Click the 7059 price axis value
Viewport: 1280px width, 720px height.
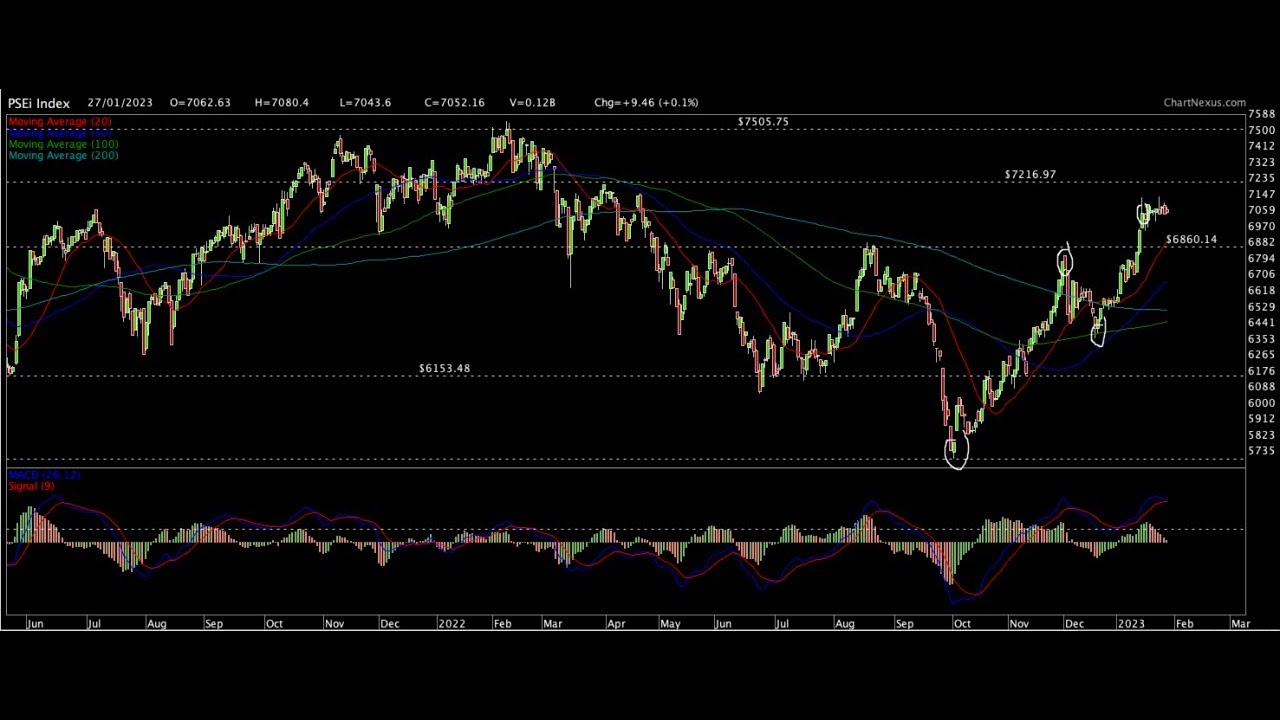(1261, 211)
